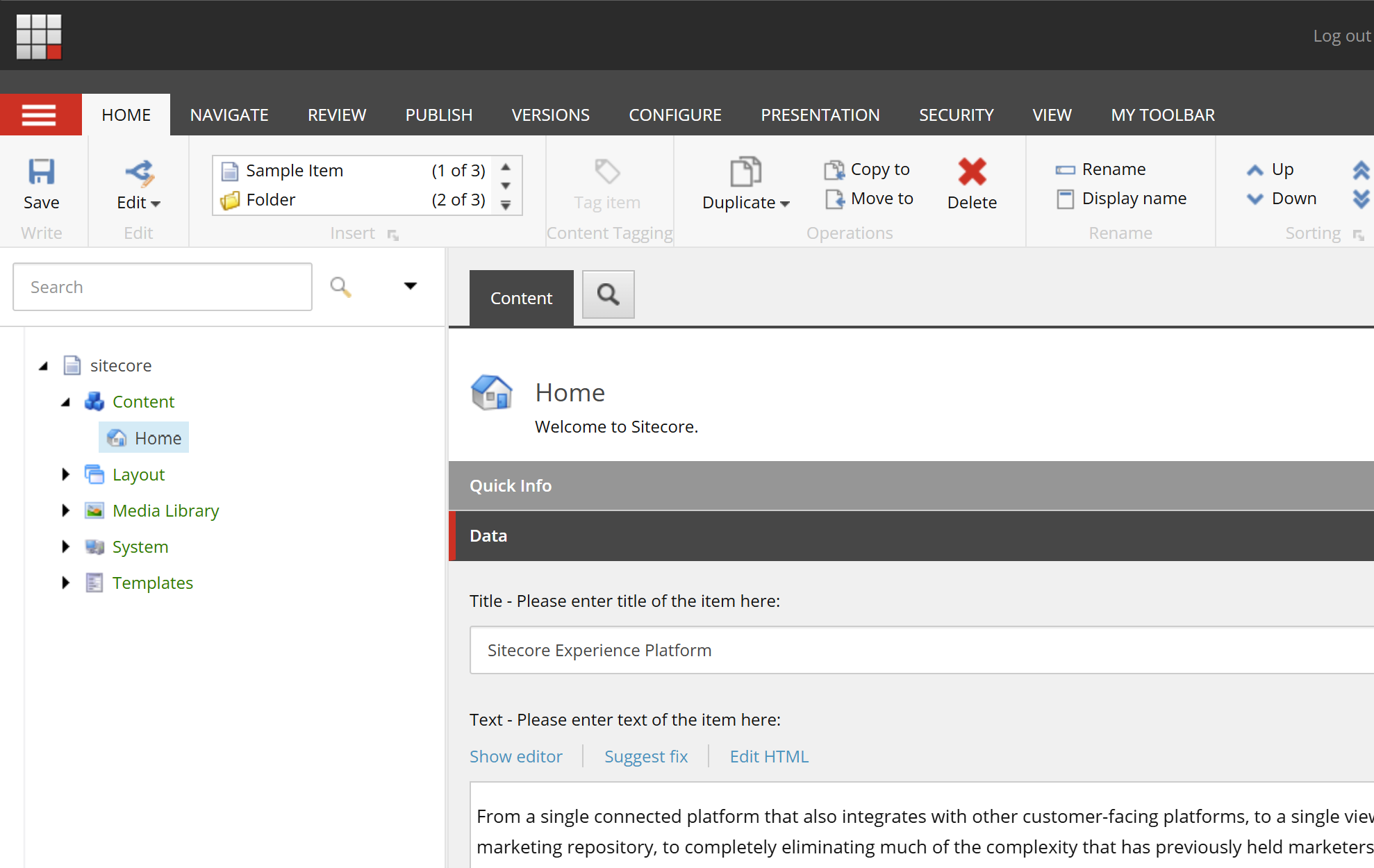Delete the item with red X
The width and height of the screenshot is (1374, 868).
972,172
